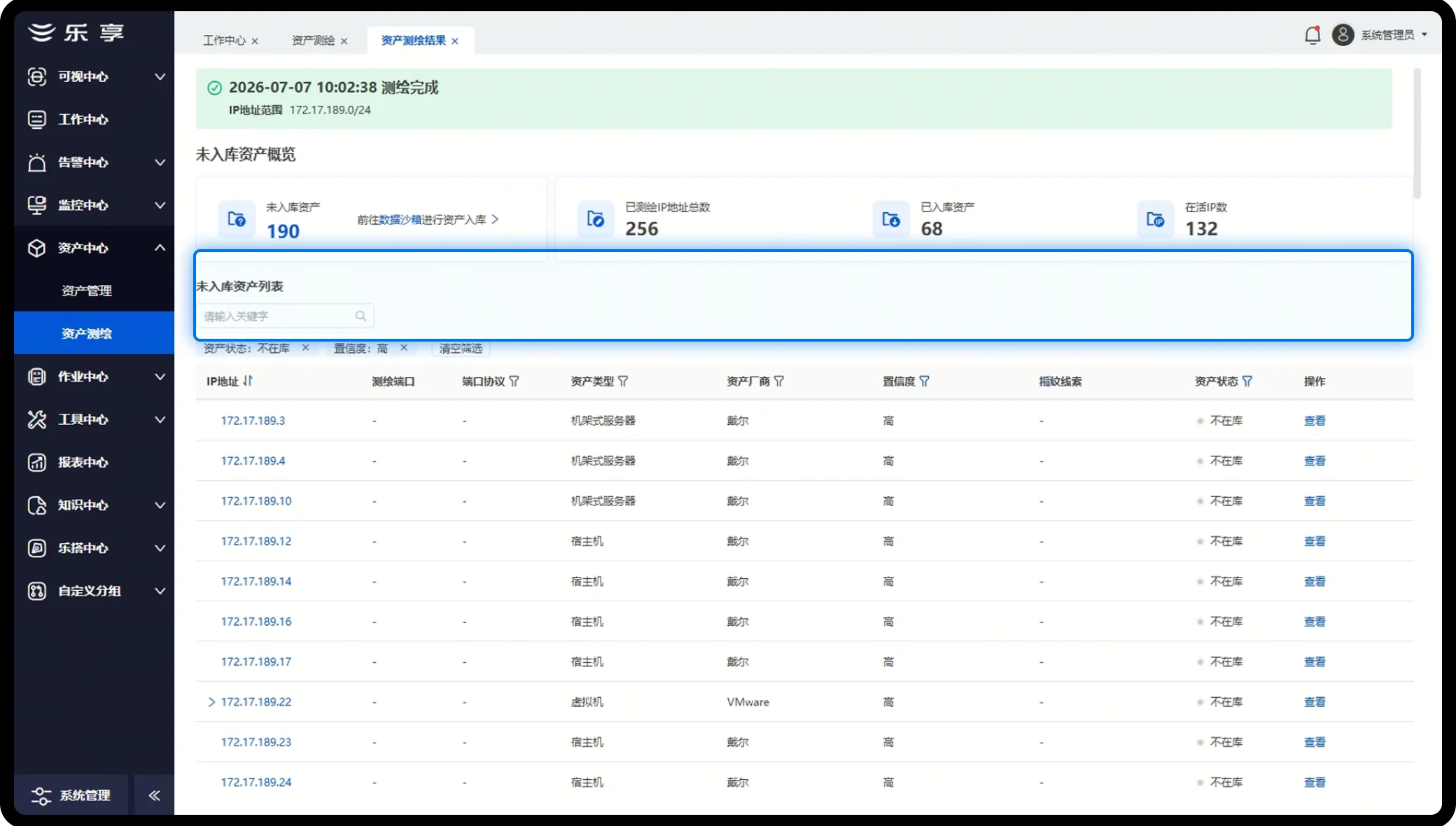Expand the 工具中心 menu chevron
Image resolution: width=1456 pixels, height=826 pixels.
(160, 419)
